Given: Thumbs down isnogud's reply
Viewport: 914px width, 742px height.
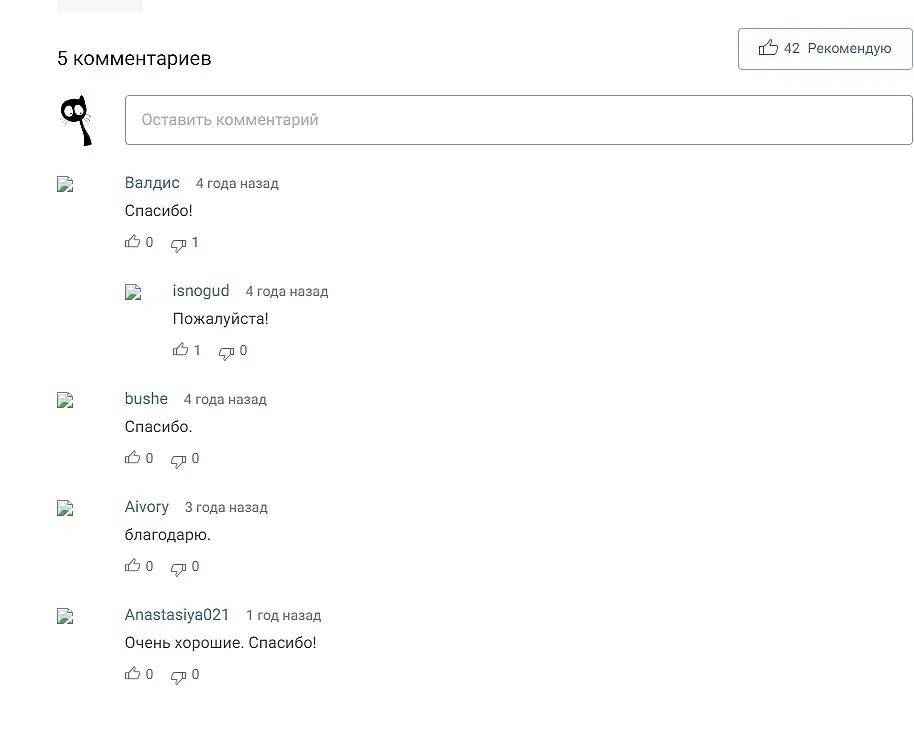Looking at the screenshot, I should pos(227,351).
